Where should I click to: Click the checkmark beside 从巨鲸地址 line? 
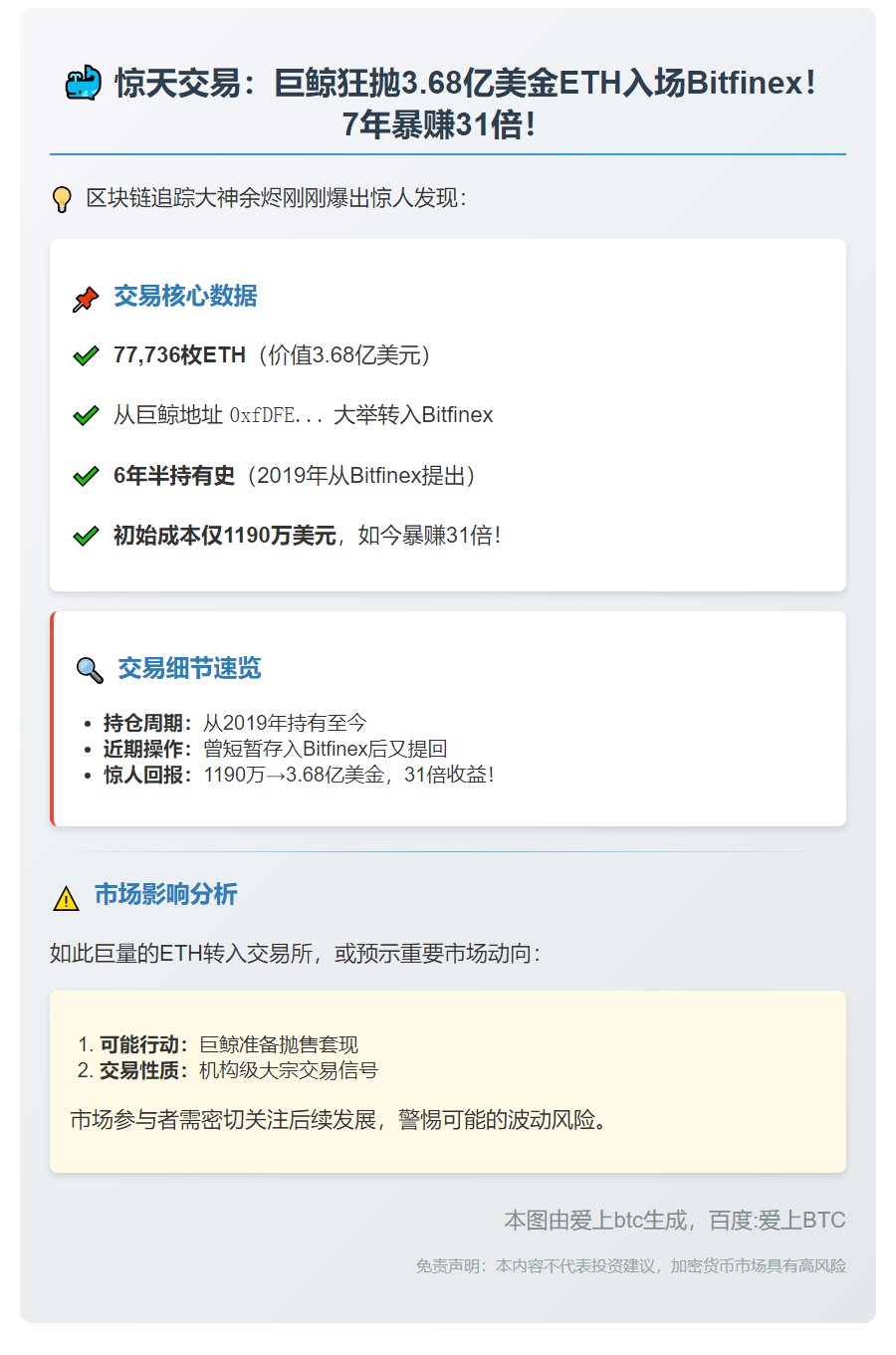click(x=86, y=415)
